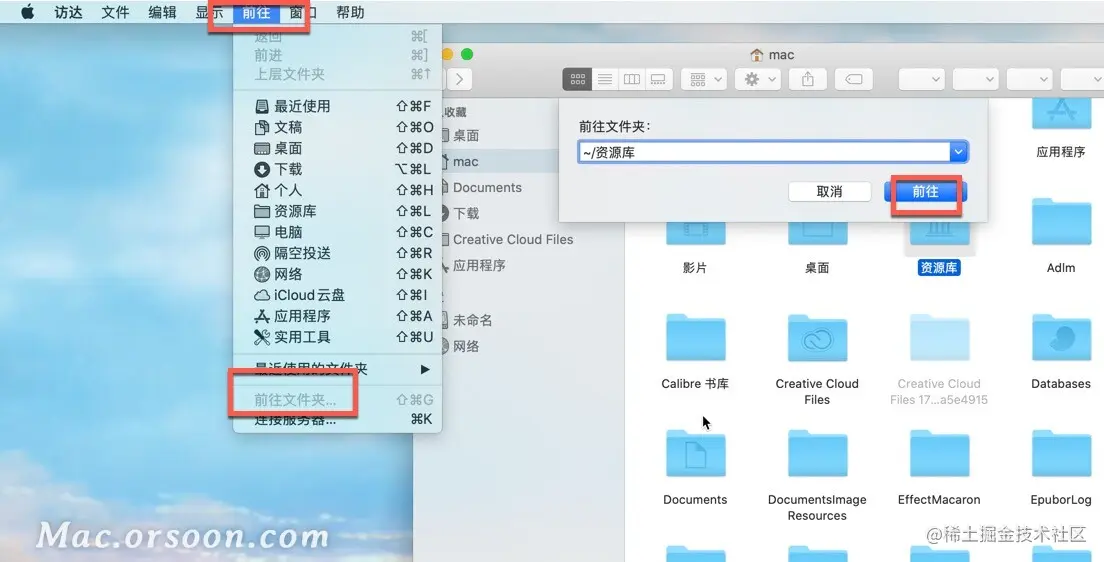Click the 取消 button

click(x=829, y=192)
